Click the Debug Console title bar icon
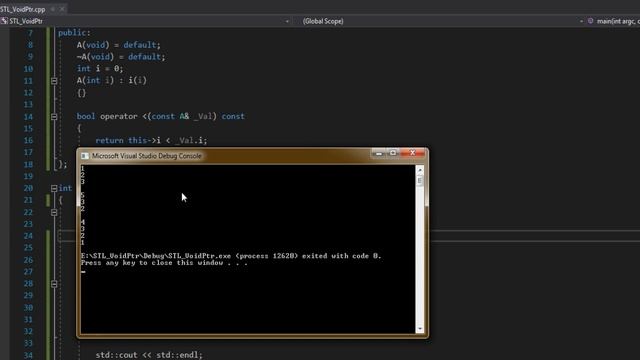 click(85, 156)
